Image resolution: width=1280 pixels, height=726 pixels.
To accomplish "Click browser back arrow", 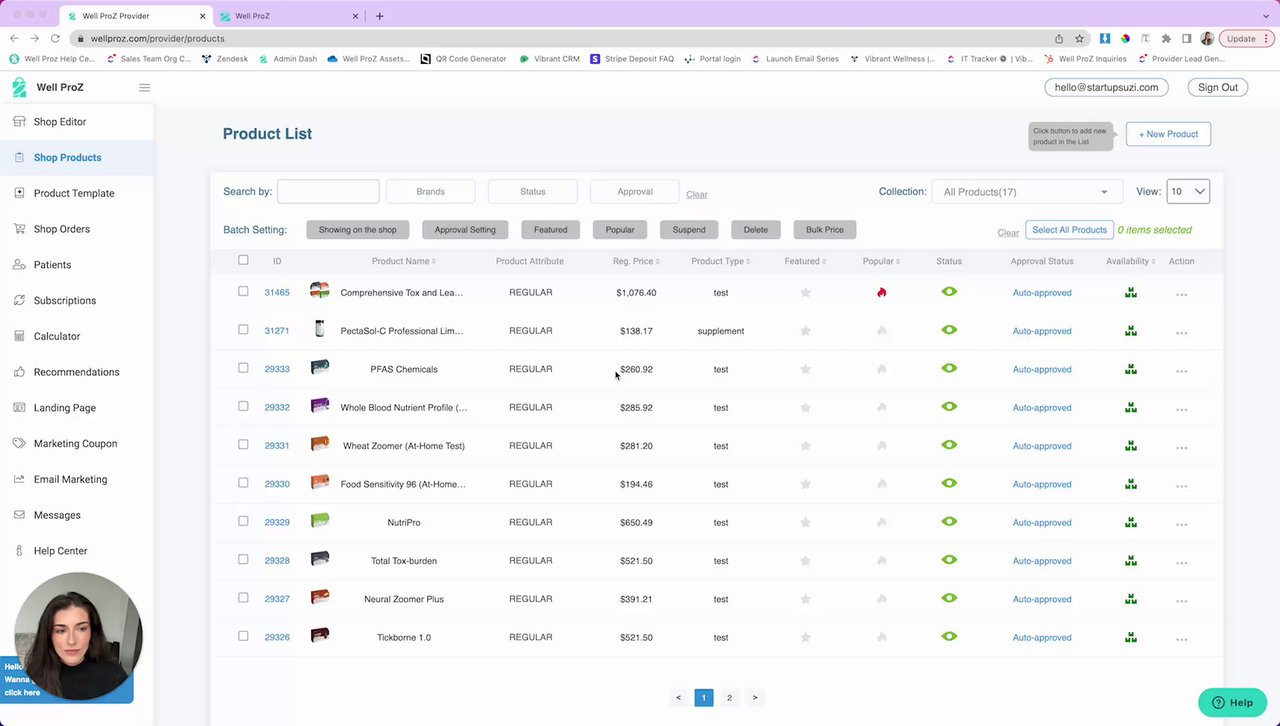I will (14, 38).
